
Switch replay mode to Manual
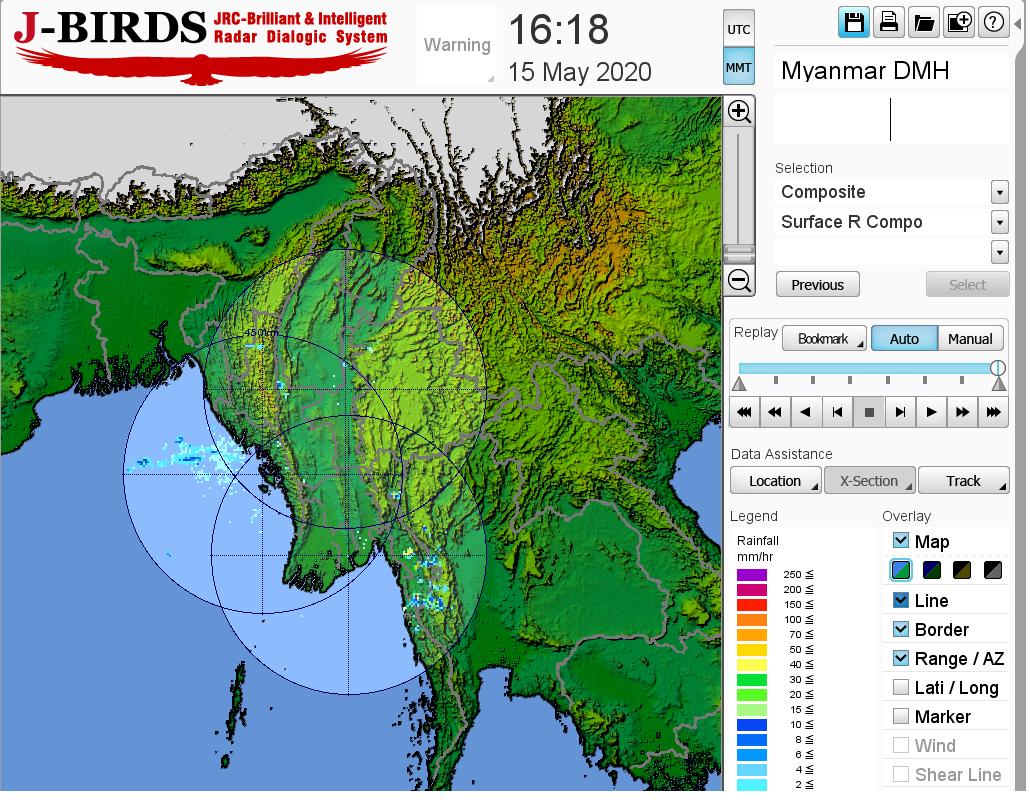(x=970, y=339)
